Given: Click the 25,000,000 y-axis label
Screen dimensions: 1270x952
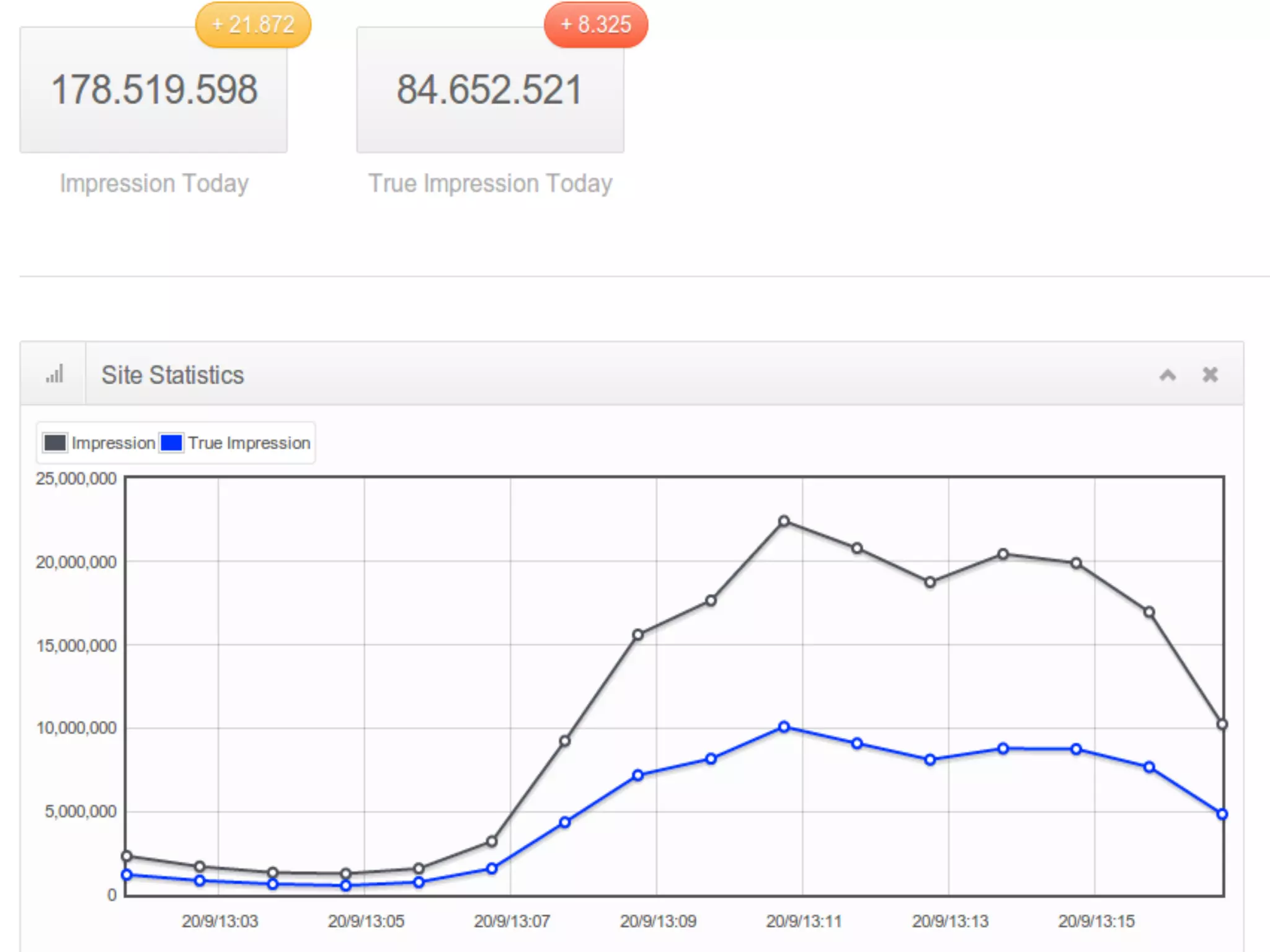Looking at the screenshot, I should (76, 478).
